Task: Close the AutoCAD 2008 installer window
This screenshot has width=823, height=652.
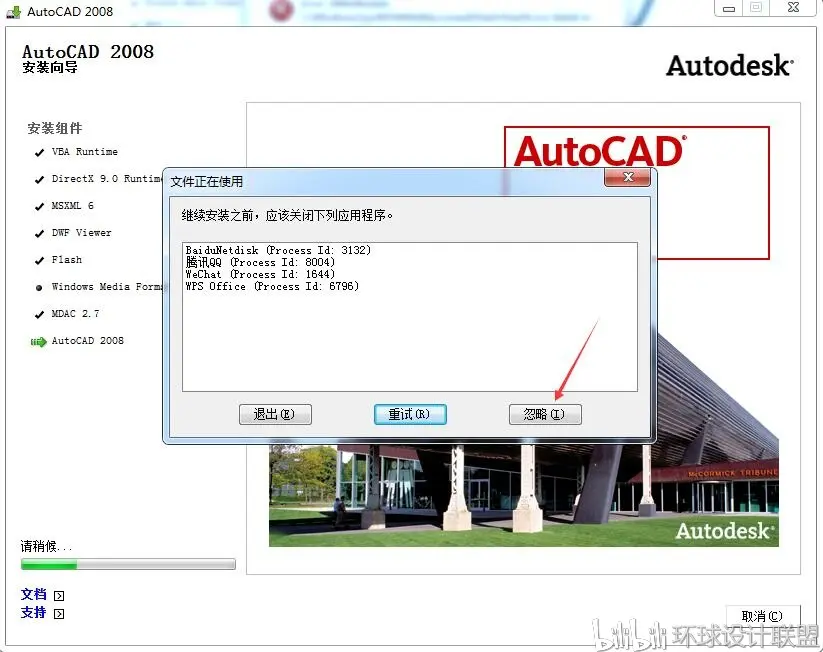Action: pyautogui.click(x=793, y=8)
